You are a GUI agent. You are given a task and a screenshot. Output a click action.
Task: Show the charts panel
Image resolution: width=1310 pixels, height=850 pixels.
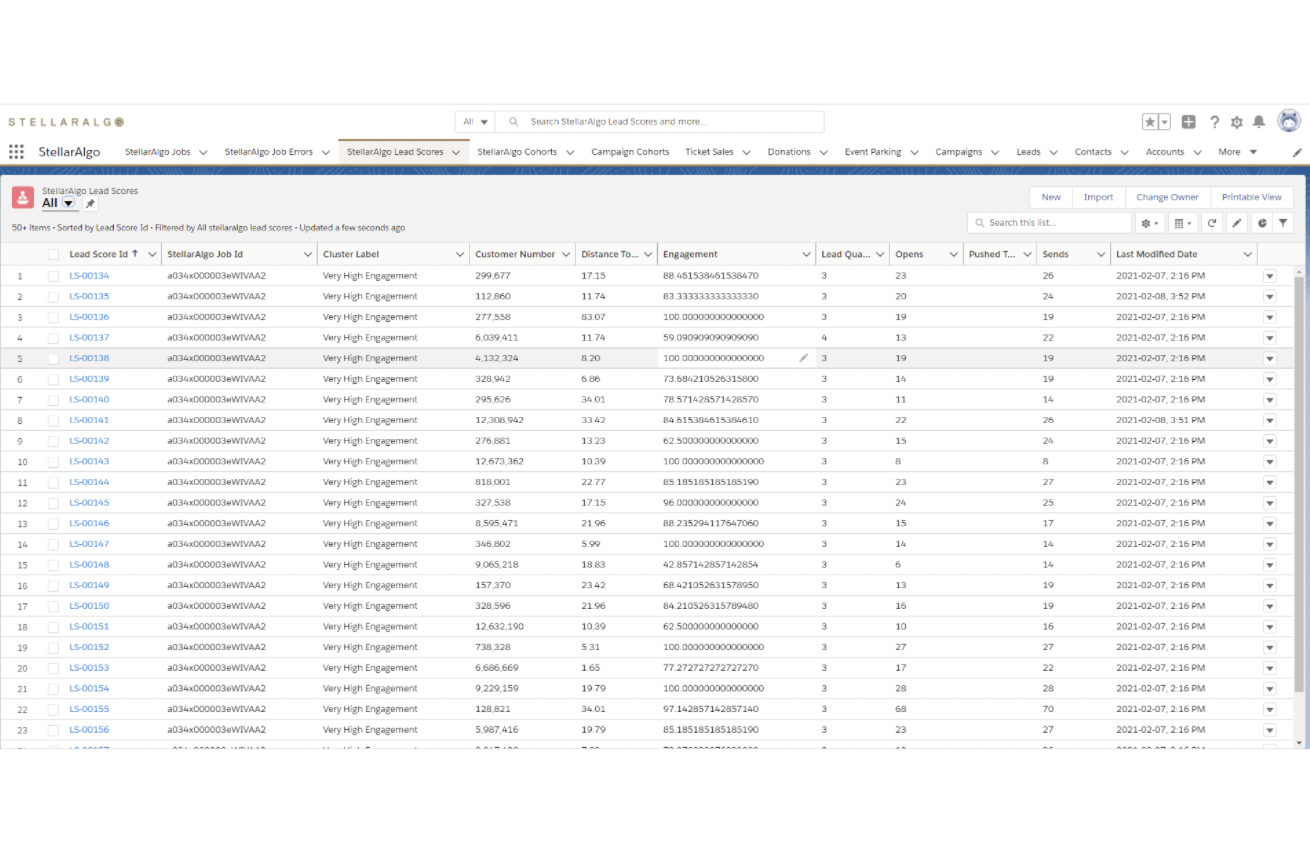click(x=1262, y=223)
